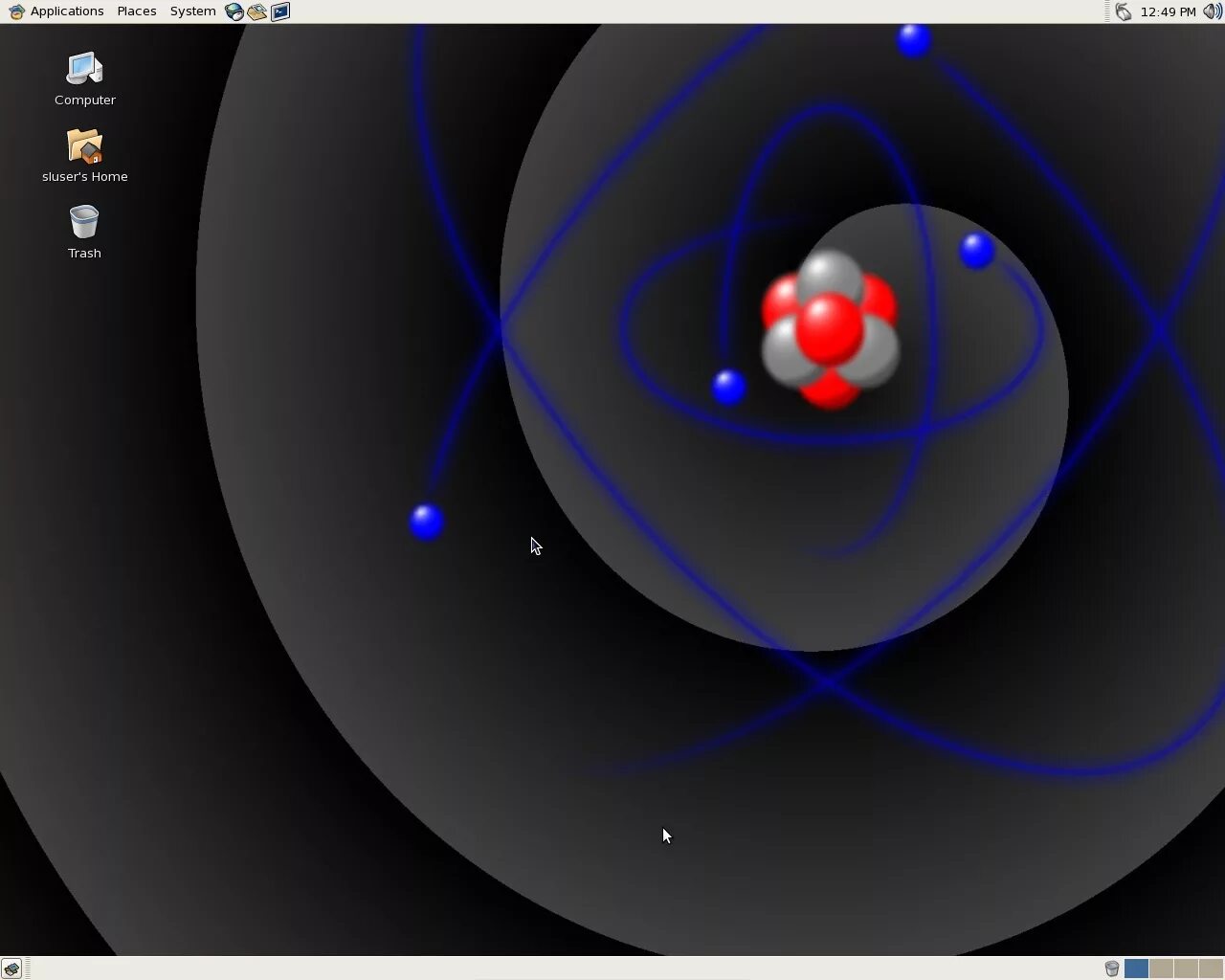Select the sluser's Home folder icon
Viewport: 1225px width, 980px height.
pyautogui.click(x=84, y=145)
